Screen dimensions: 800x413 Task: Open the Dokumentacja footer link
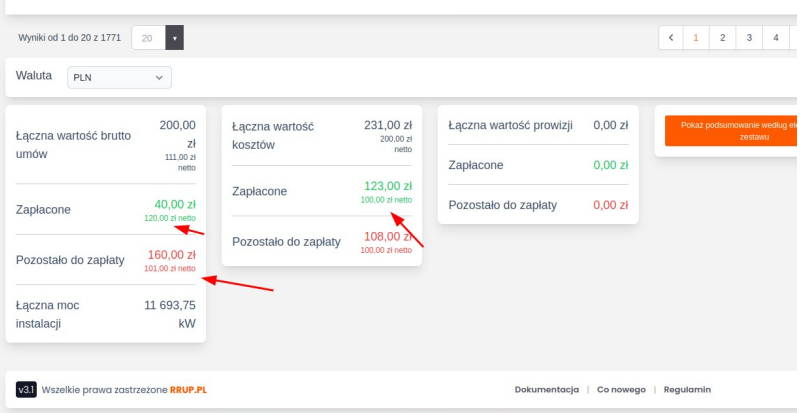coord(546,389)
